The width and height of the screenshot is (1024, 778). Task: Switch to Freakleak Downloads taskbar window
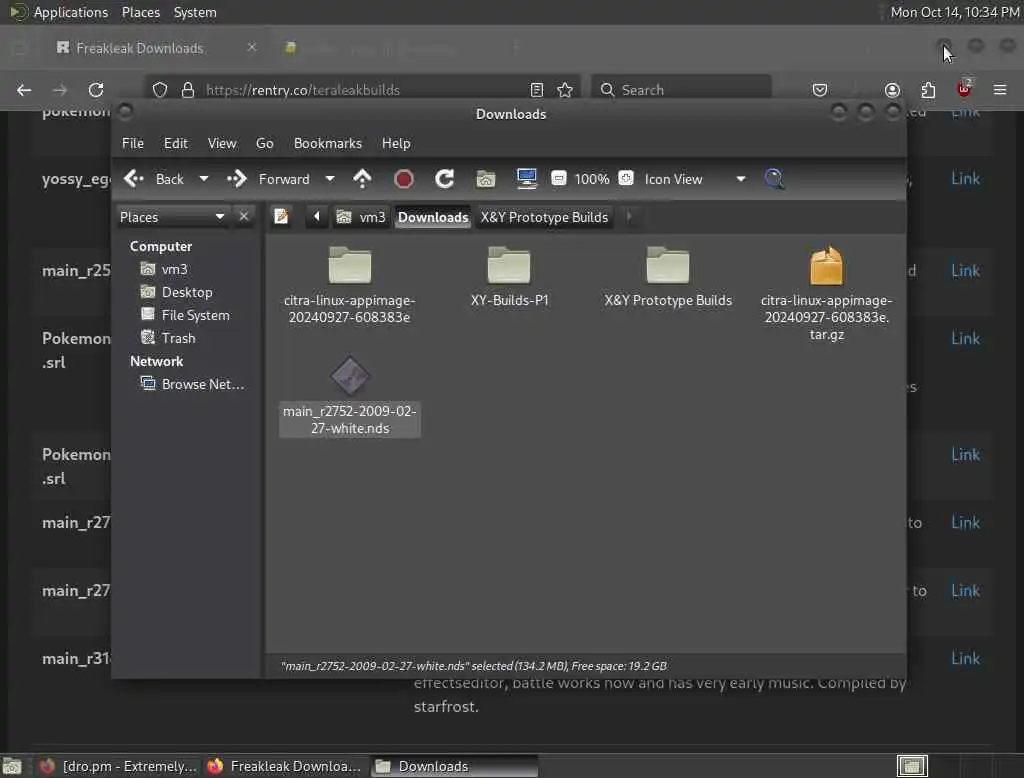click(284, 766)
